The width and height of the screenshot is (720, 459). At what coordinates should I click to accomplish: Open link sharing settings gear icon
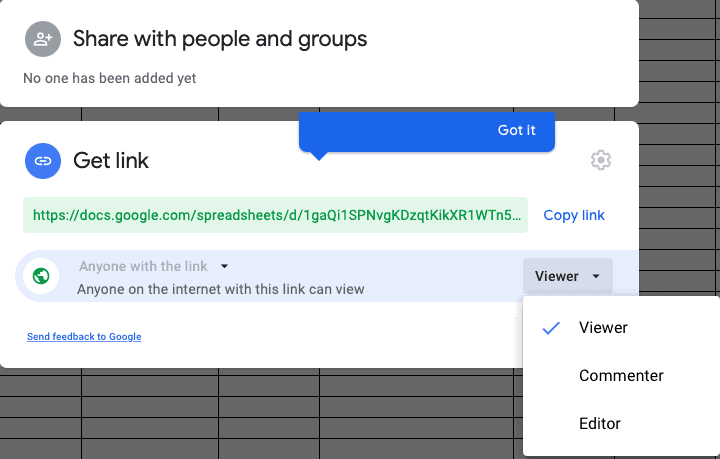pyautogui.click(x=601, y=160)
